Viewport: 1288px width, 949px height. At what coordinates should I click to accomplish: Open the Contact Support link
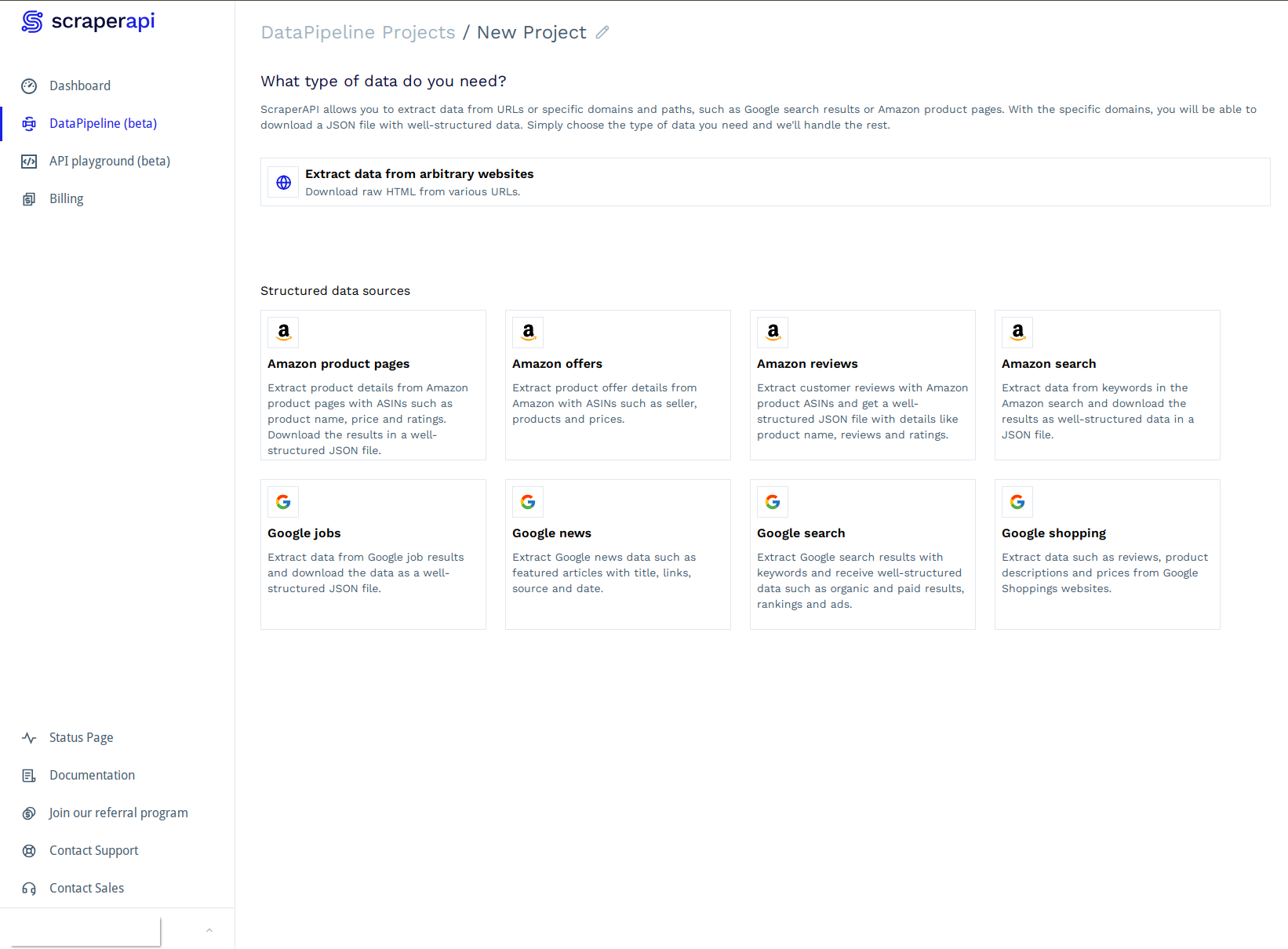point(93,850)
